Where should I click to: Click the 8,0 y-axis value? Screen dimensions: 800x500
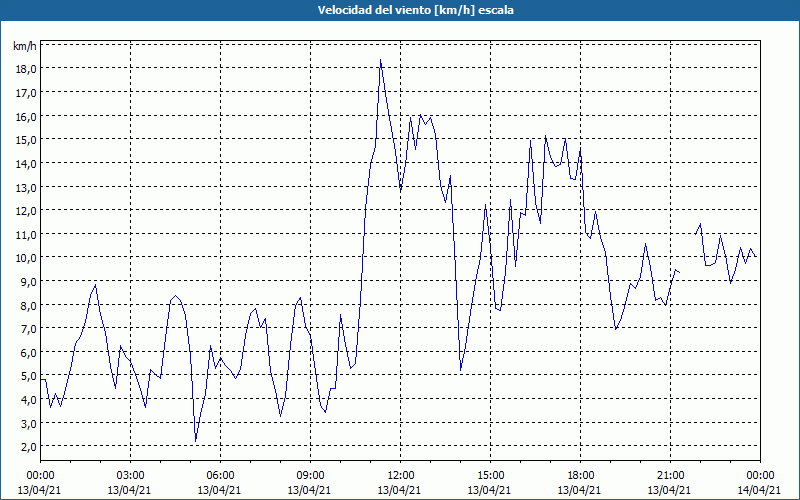coord(28,306)
